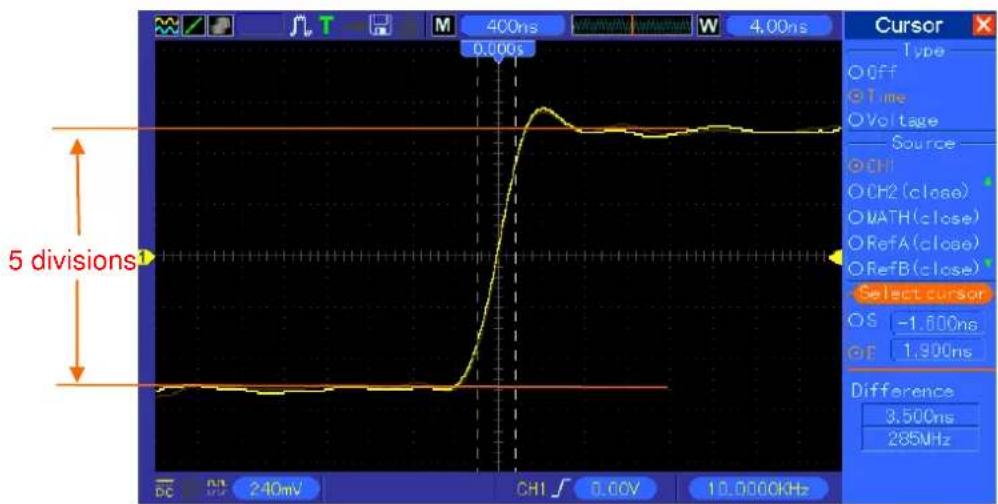Screen dimensions: 998x504
Task: Click the DC coupling indicator icon
Action: [164, 489]
